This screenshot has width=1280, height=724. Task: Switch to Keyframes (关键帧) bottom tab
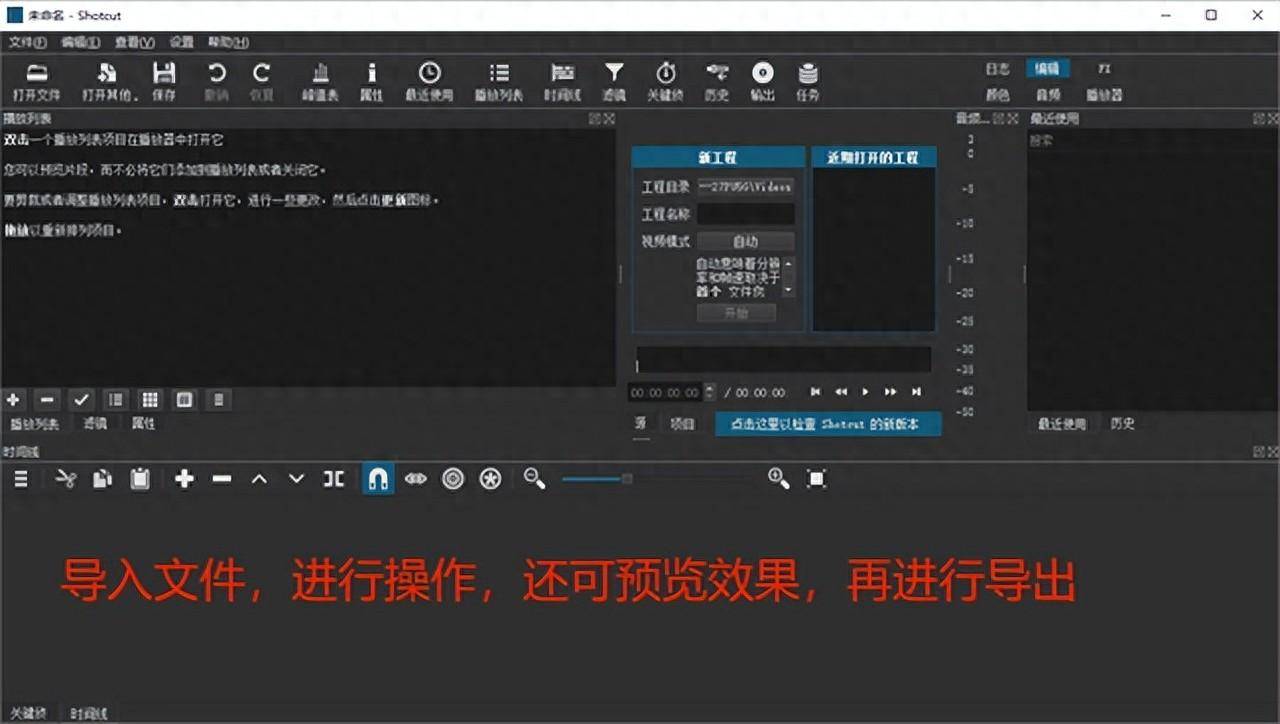click(x=28, y=714)
